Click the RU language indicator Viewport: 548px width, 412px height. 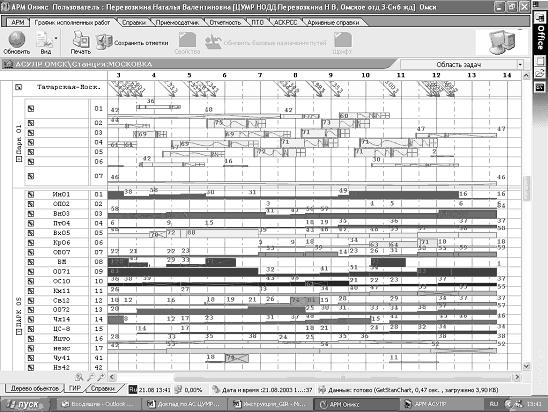[493, 404]
